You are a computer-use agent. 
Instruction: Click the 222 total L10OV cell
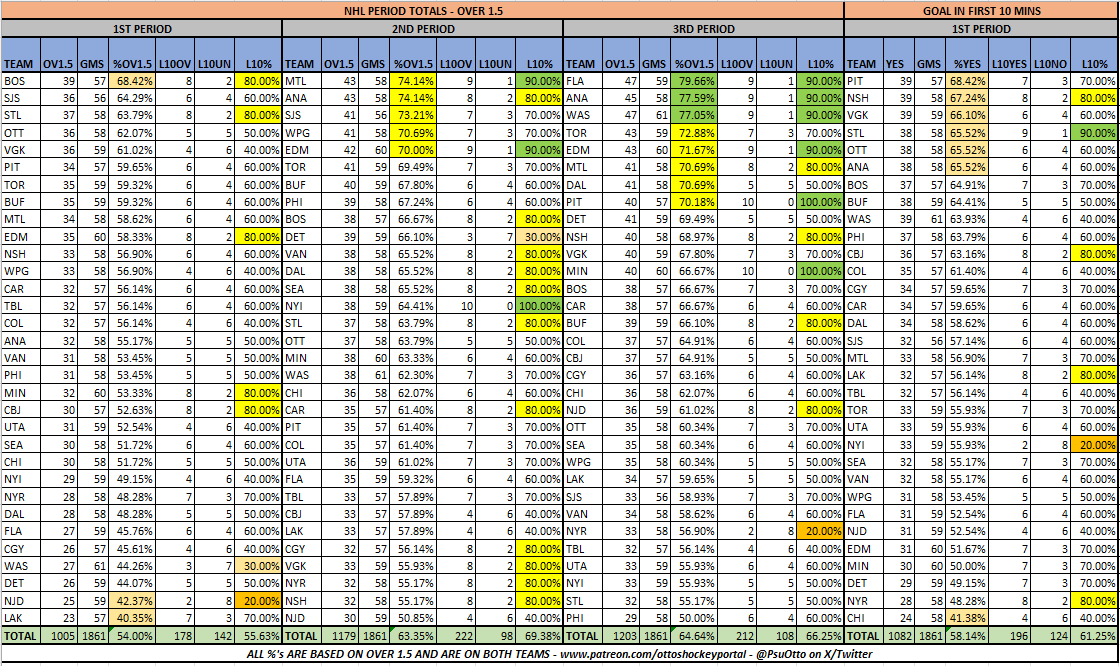(456, 635)
